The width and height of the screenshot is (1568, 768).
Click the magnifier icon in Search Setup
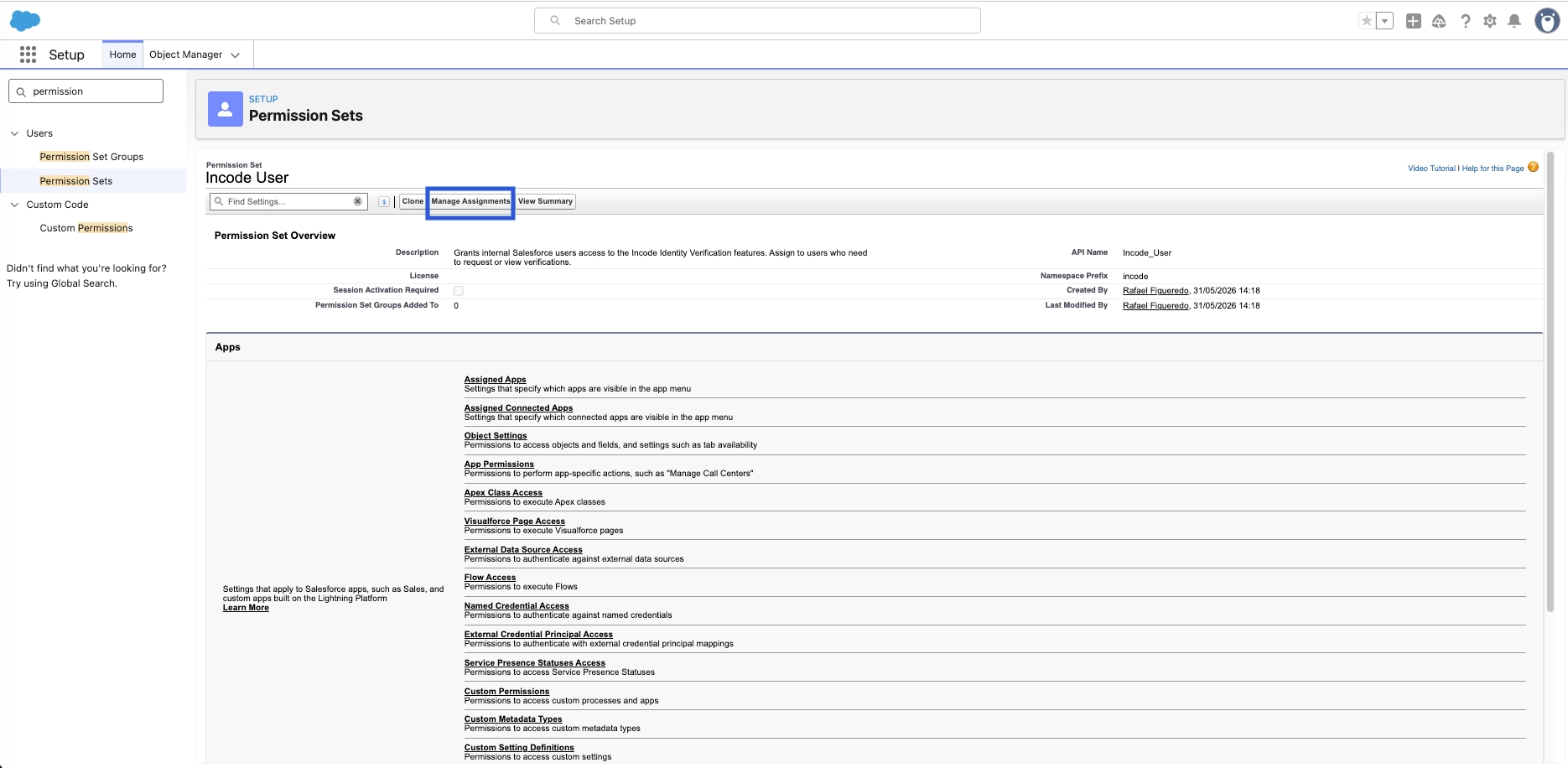[555, 20]
